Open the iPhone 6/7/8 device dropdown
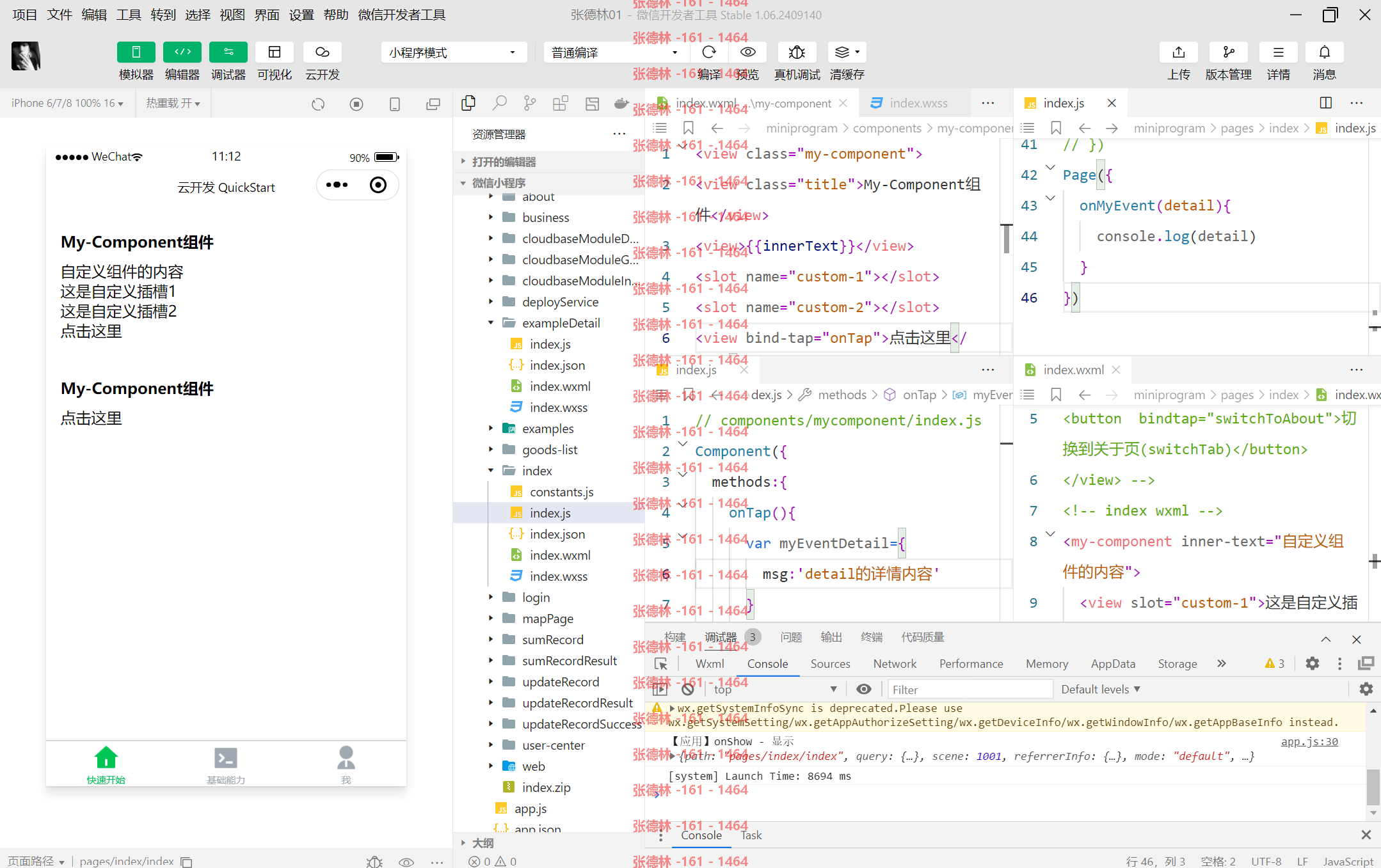The image size is (1381, 868). (67, 103)
